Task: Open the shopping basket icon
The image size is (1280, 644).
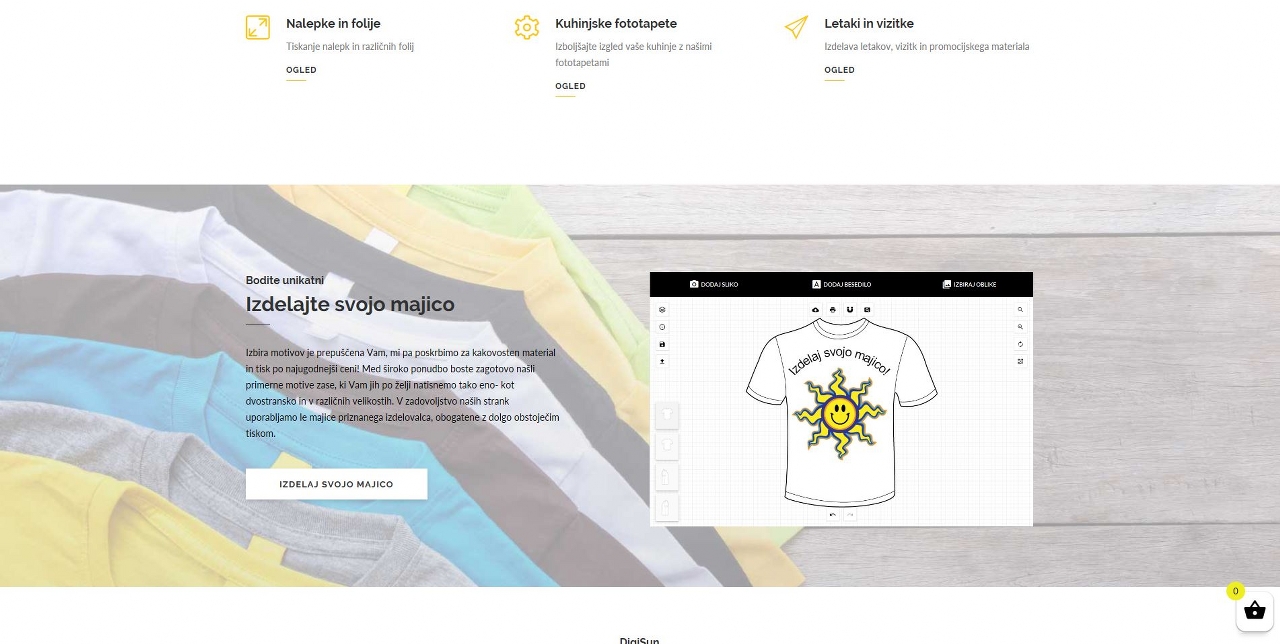Action: click(x=1254, y=612)
